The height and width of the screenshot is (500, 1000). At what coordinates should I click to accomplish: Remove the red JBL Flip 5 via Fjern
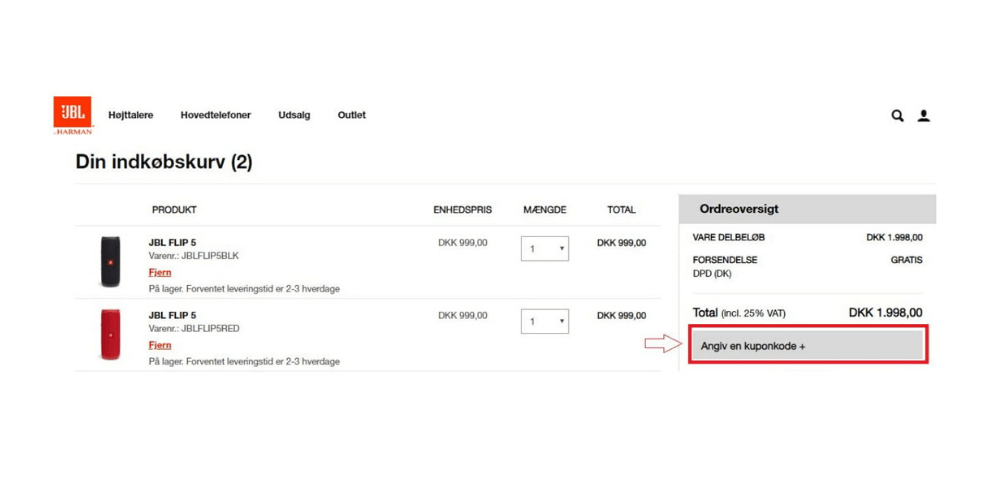click(160, 345)
